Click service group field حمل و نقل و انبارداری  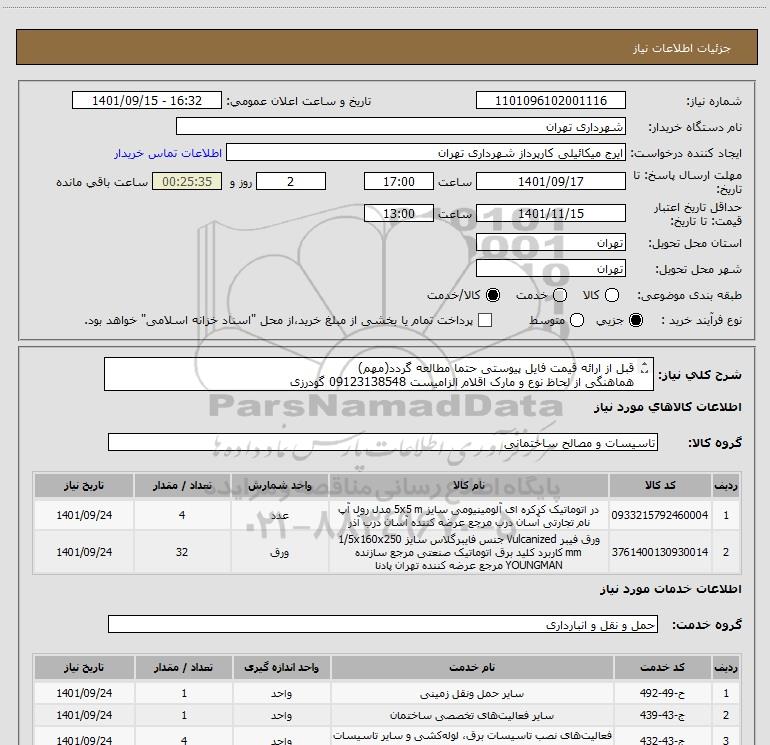[383, 624]
